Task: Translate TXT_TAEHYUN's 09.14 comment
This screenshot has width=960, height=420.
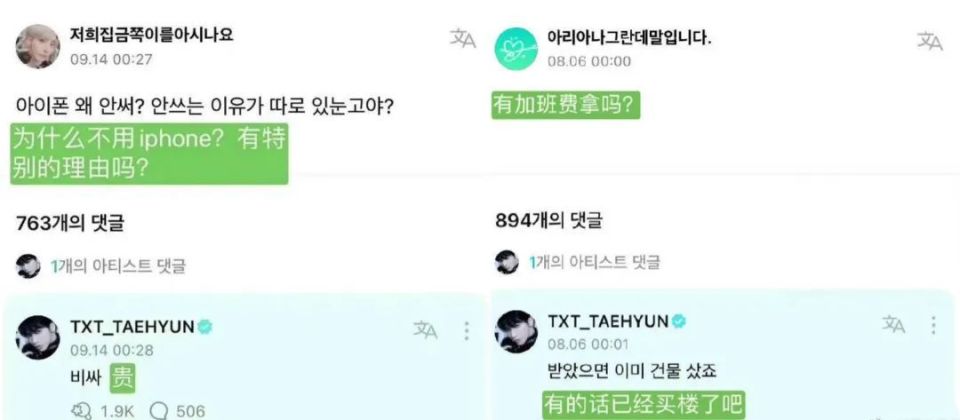Action: tap(426, 331)
